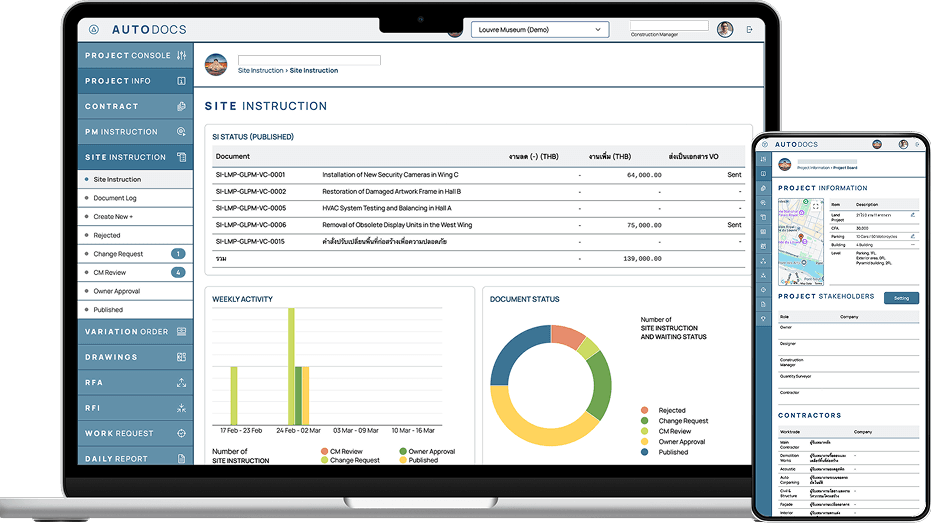Select Document Log submenu item
The width and height of the screenshot is (931, 523).
(x=135, y=198)
